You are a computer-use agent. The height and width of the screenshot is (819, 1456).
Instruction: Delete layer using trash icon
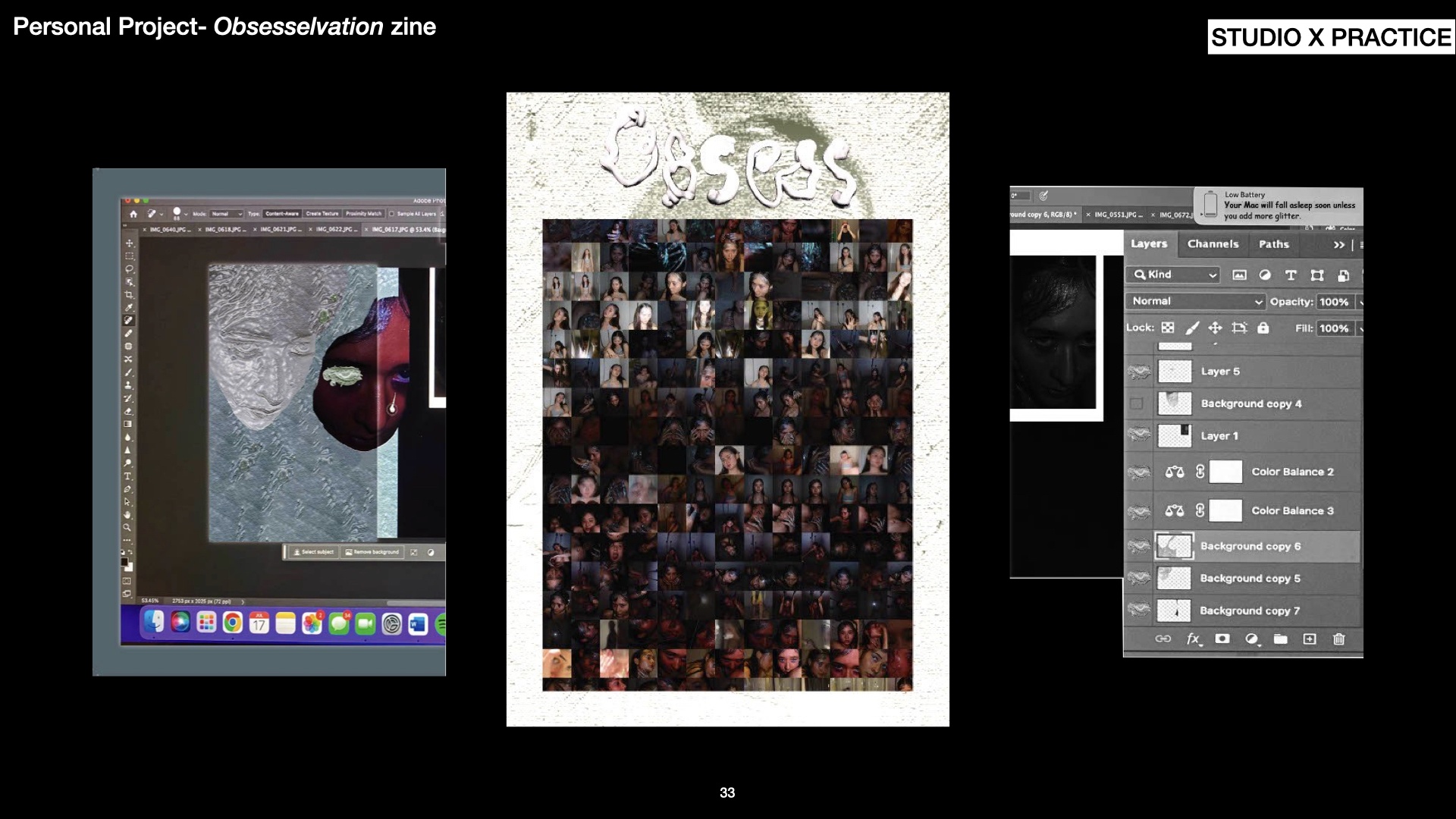[1339, 639]
